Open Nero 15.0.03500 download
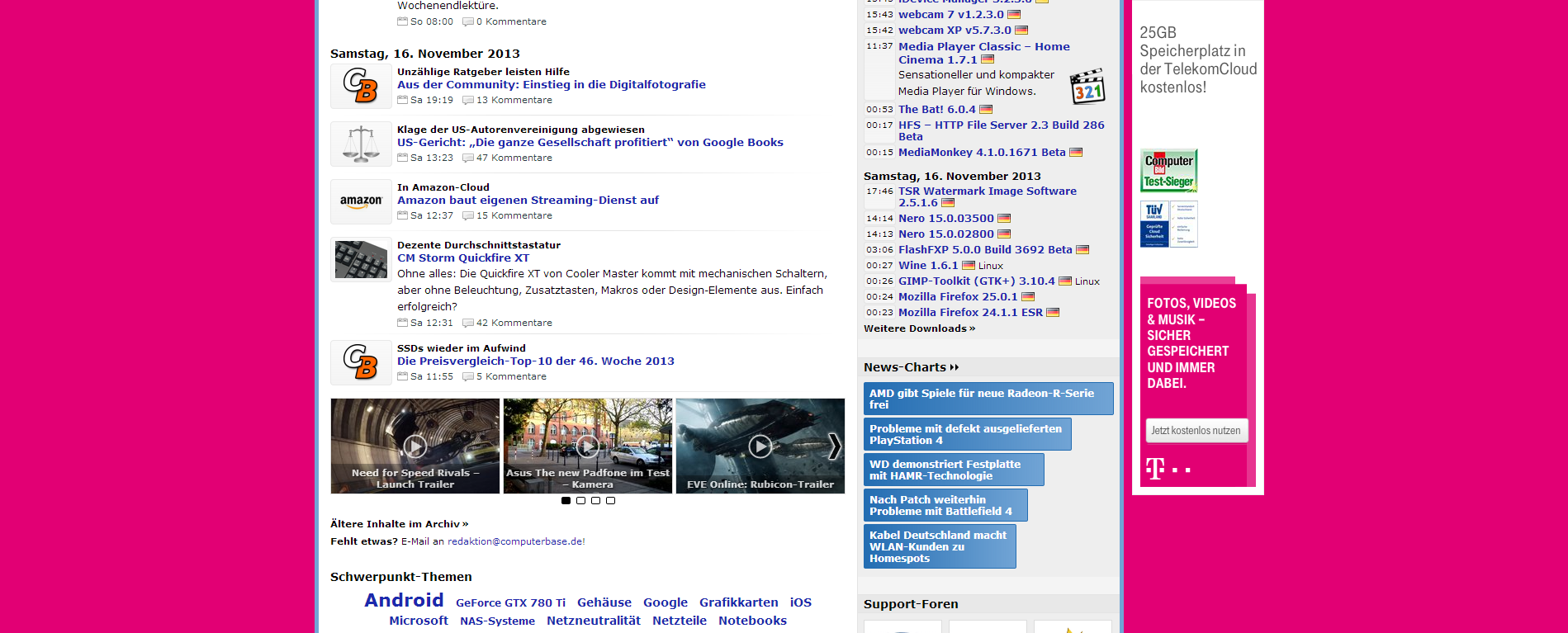The image size is (1568, 633). click(x=946, y=218)
